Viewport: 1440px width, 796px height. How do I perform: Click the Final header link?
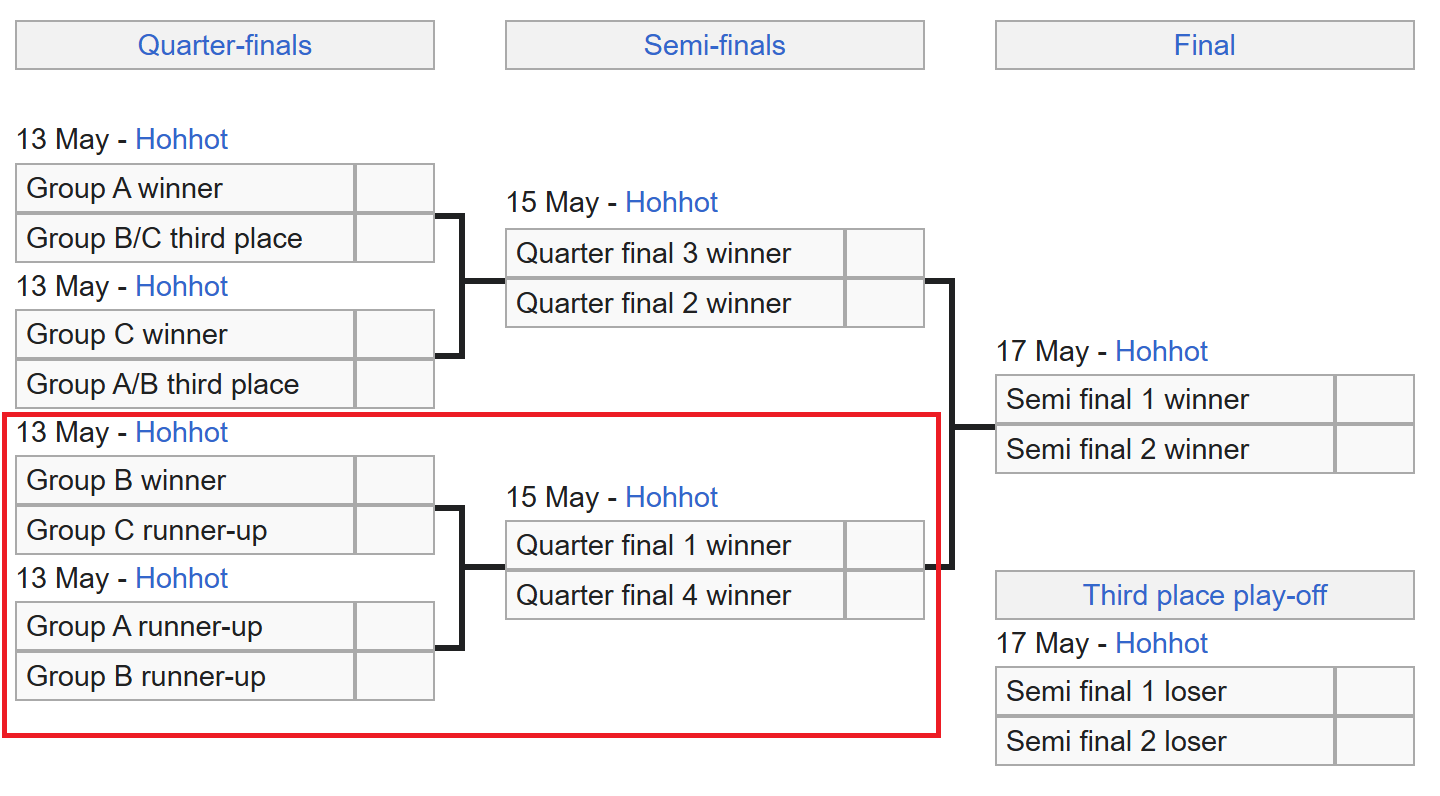pos(1204,46)
